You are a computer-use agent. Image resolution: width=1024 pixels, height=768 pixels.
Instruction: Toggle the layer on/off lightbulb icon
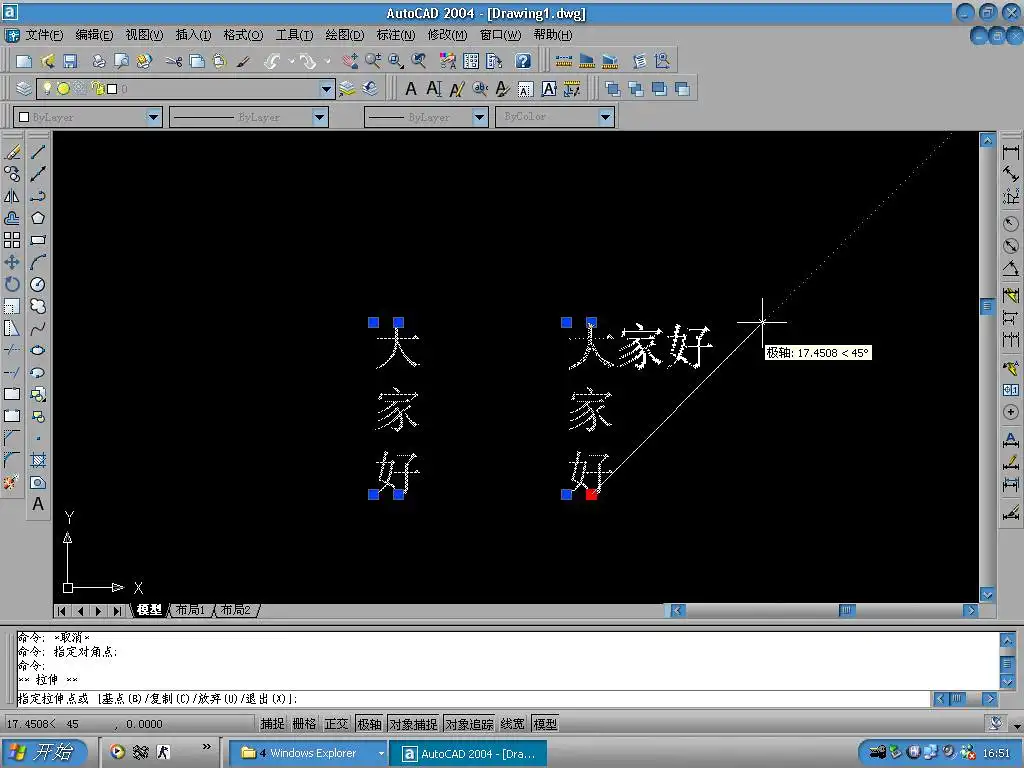(47, 88)
